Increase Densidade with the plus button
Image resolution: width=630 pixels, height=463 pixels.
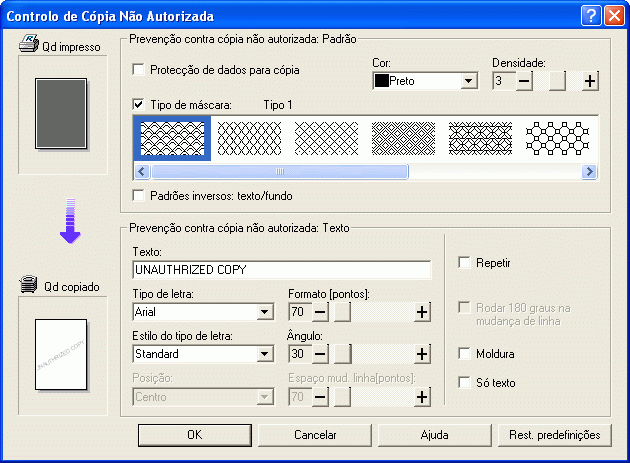coord(590,81)
